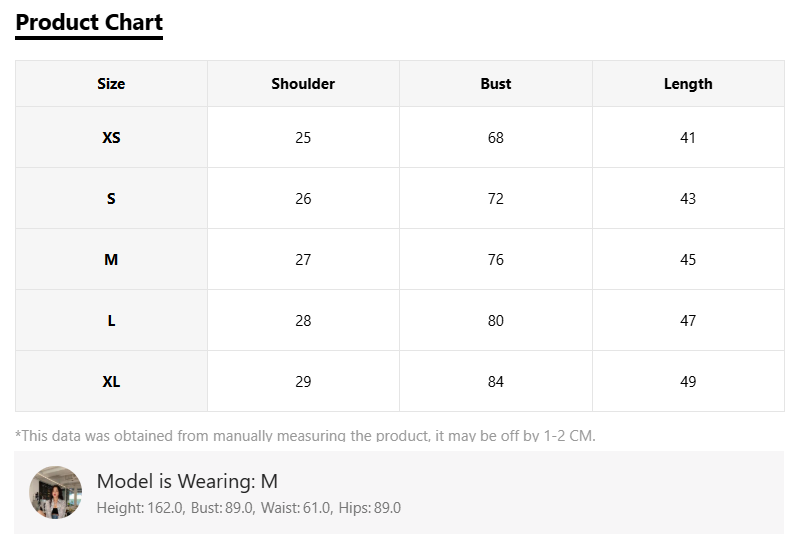
Task: Click length value 49 for size XL
Action: [x=688, y=382]
